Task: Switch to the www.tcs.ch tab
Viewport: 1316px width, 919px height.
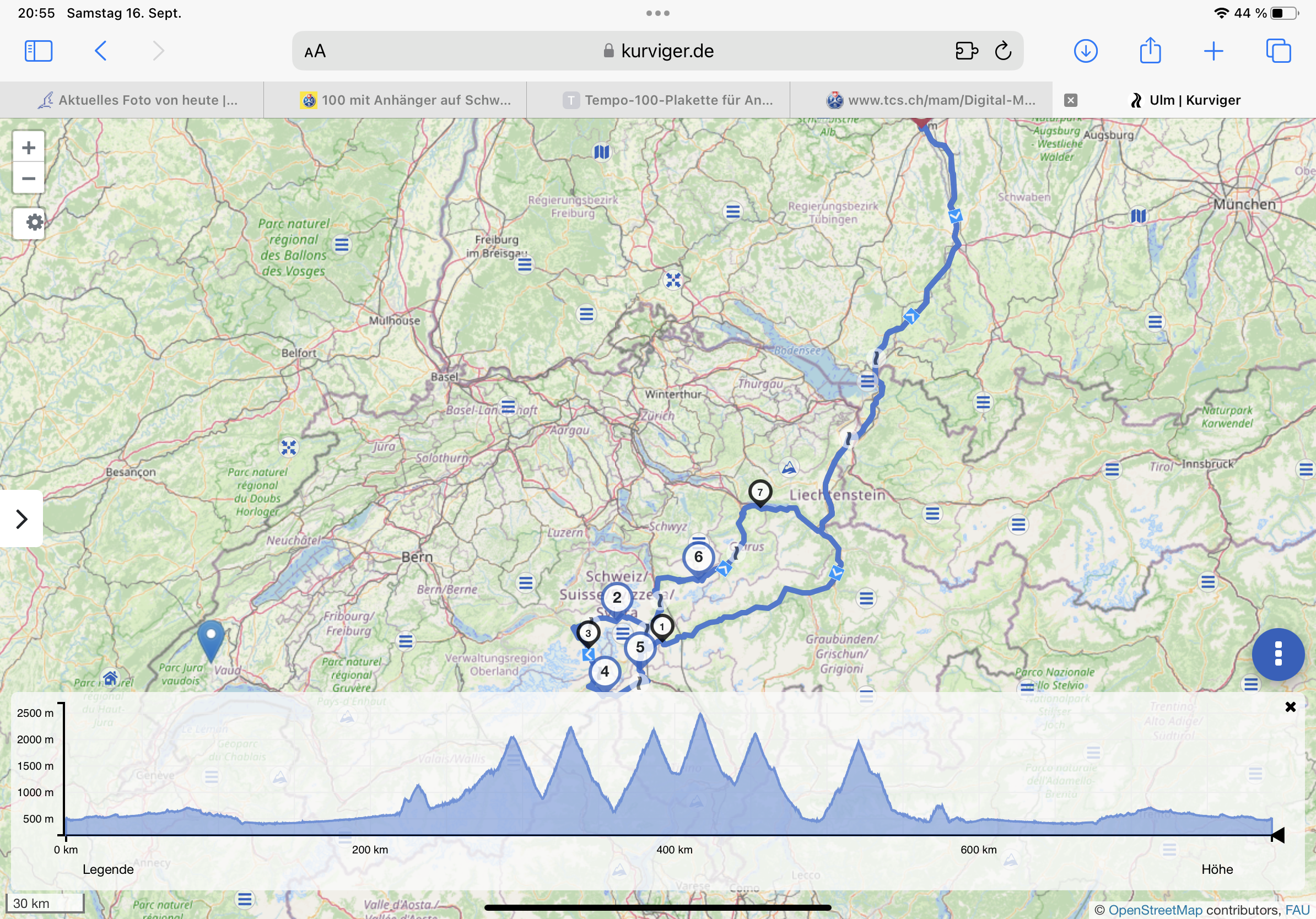Action: (x=931, y=100)
